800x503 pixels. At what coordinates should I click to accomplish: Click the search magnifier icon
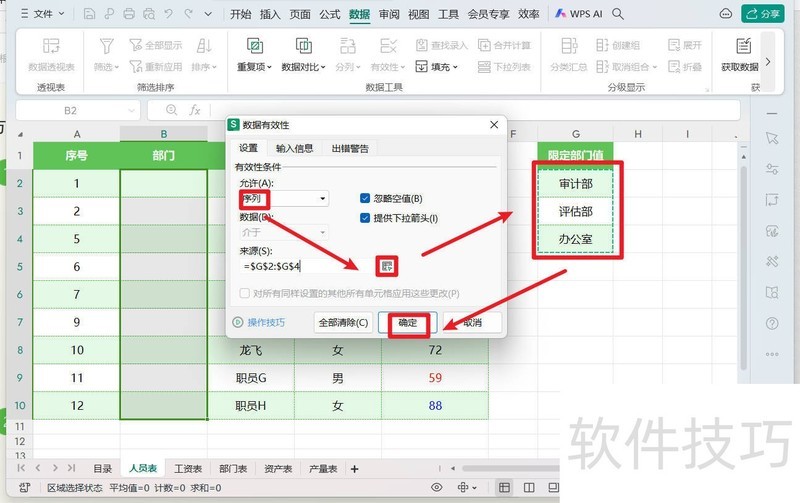tap(617, 14)
